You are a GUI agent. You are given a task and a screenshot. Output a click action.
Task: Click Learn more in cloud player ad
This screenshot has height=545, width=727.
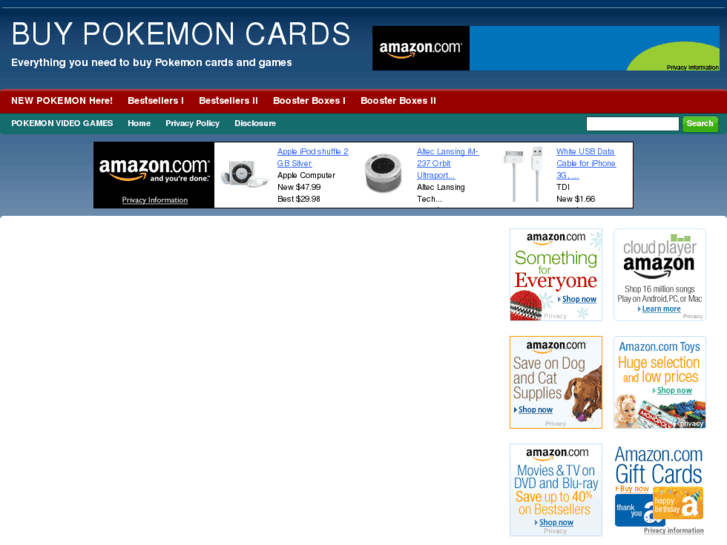point(661,309)
